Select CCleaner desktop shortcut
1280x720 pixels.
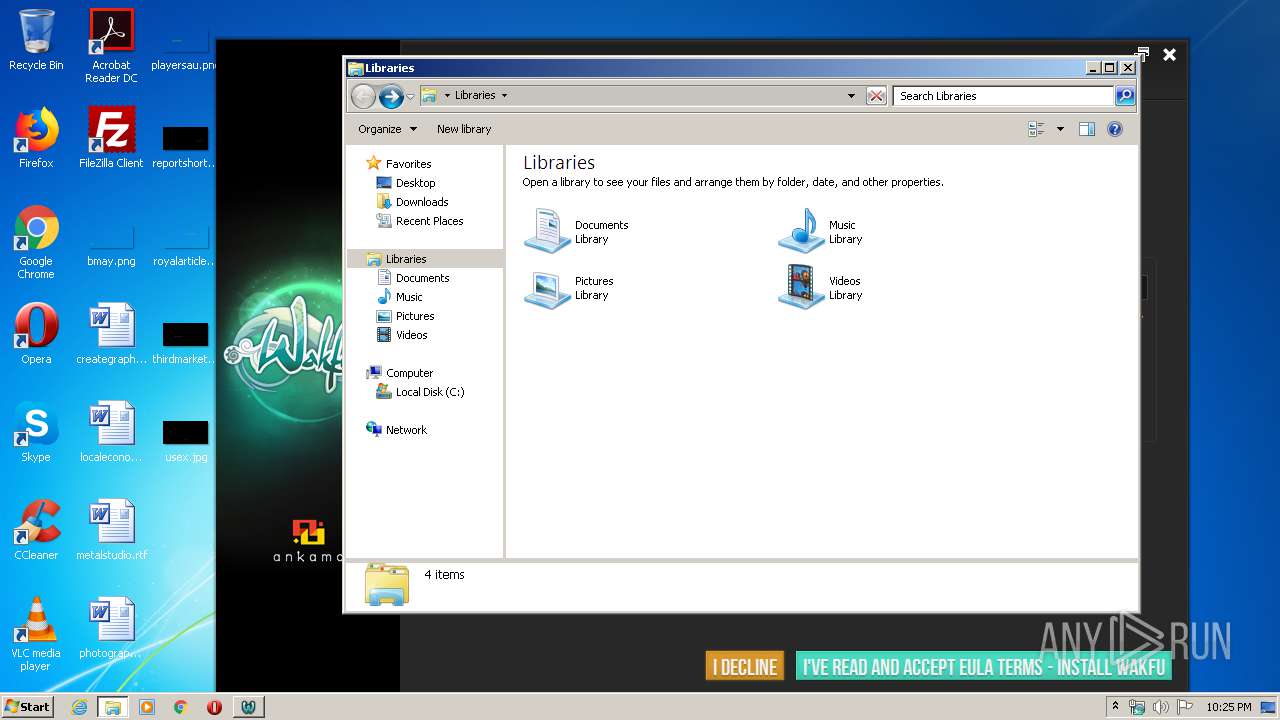pyautogui.click(x=36, y=530)
